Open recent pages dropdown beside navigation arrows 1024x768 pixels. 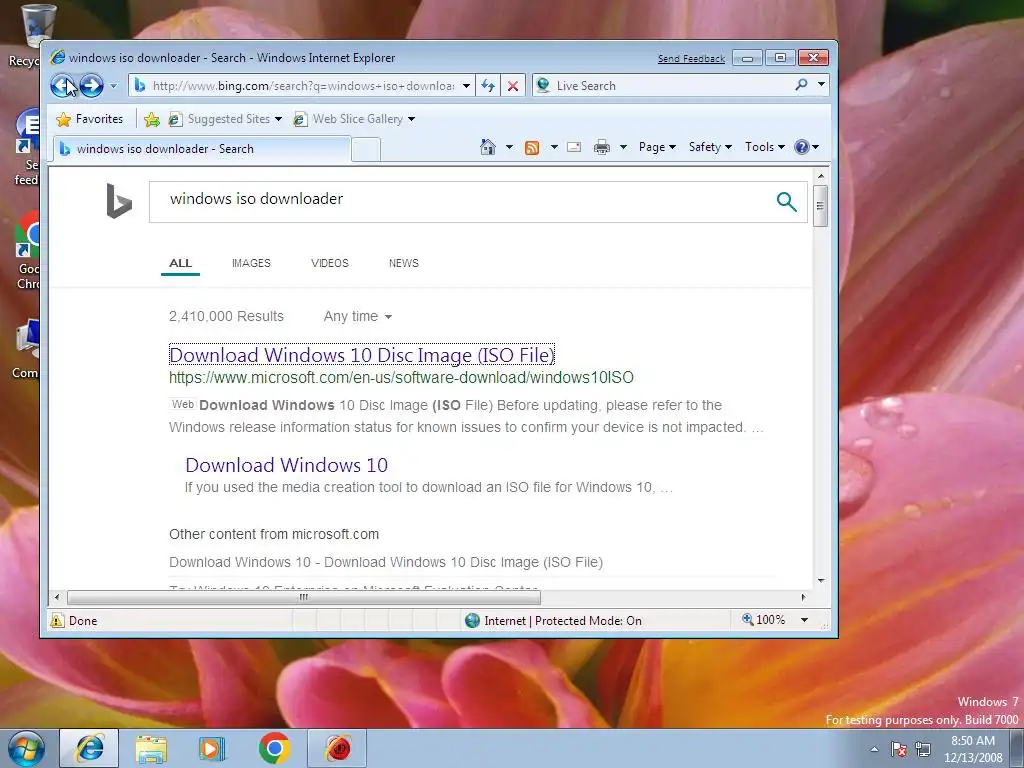114,86
